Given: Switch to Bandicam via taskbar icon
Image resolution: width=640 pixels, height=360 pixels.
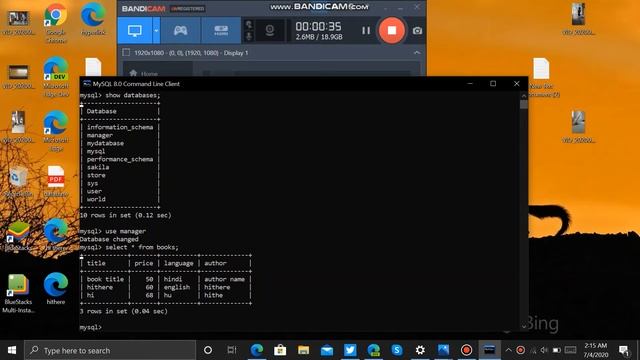Looking at the screenshot, I should click(x=467, y=350).
